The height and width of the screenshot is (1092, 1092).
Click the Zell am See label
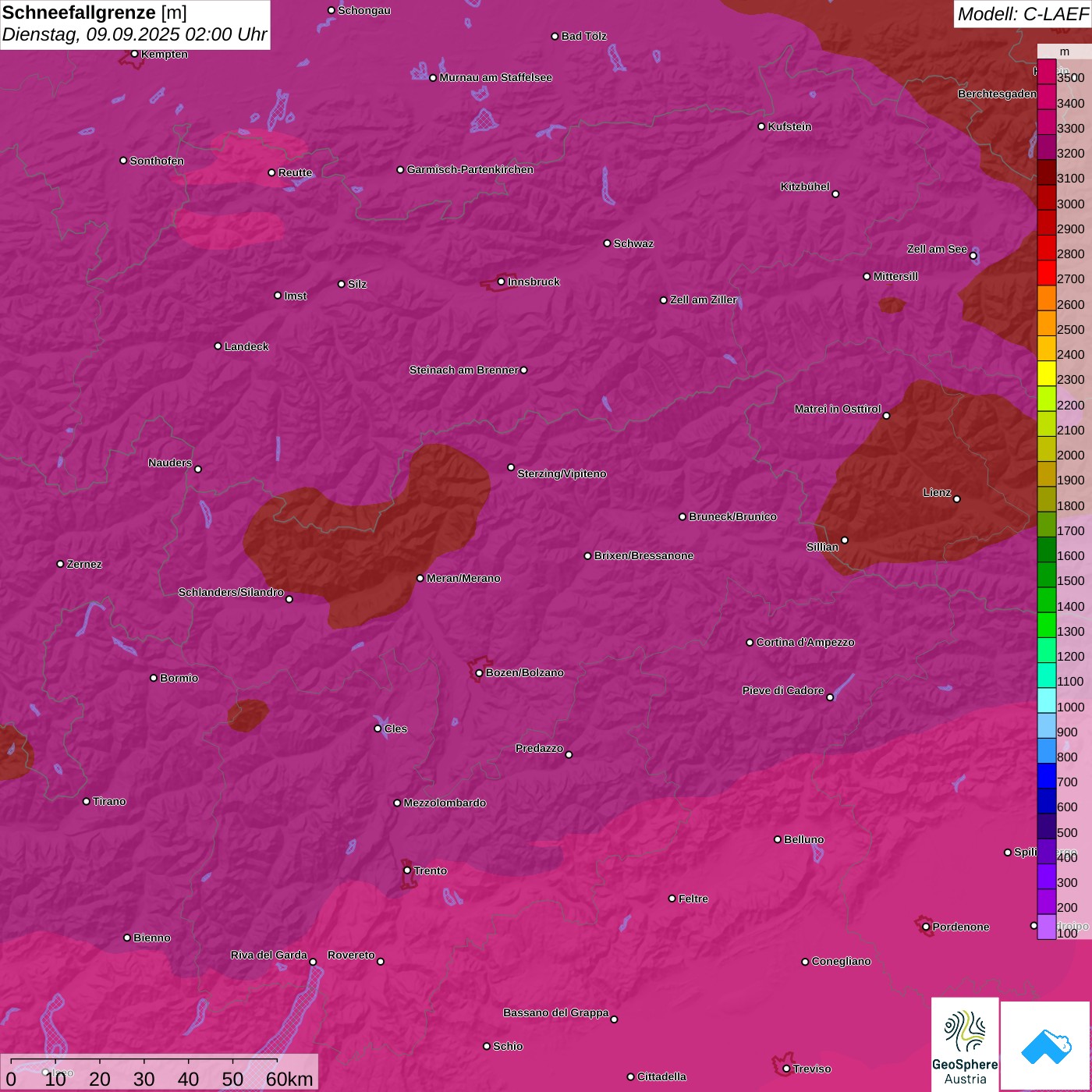click(x=937, y=249)
